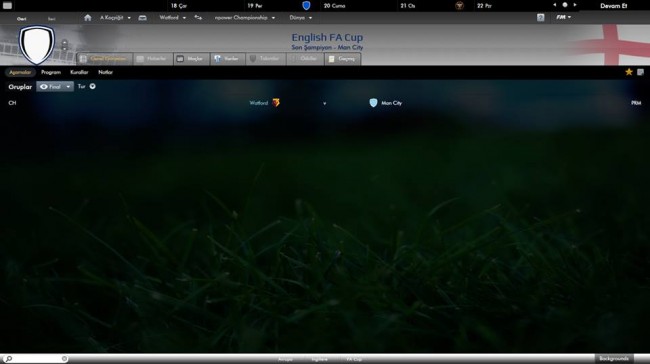The image size is (650, 364).
Task: Open the Maçlar matches tab
Action: click(x=191, y=59)
